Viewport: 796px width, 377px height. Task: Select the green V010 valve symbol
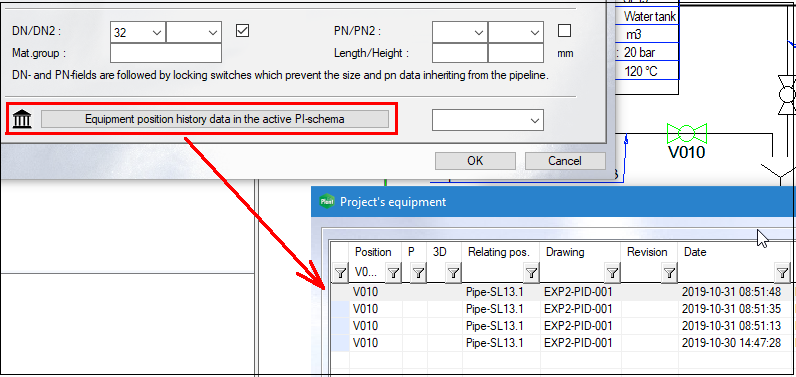[x=686, y=134]
